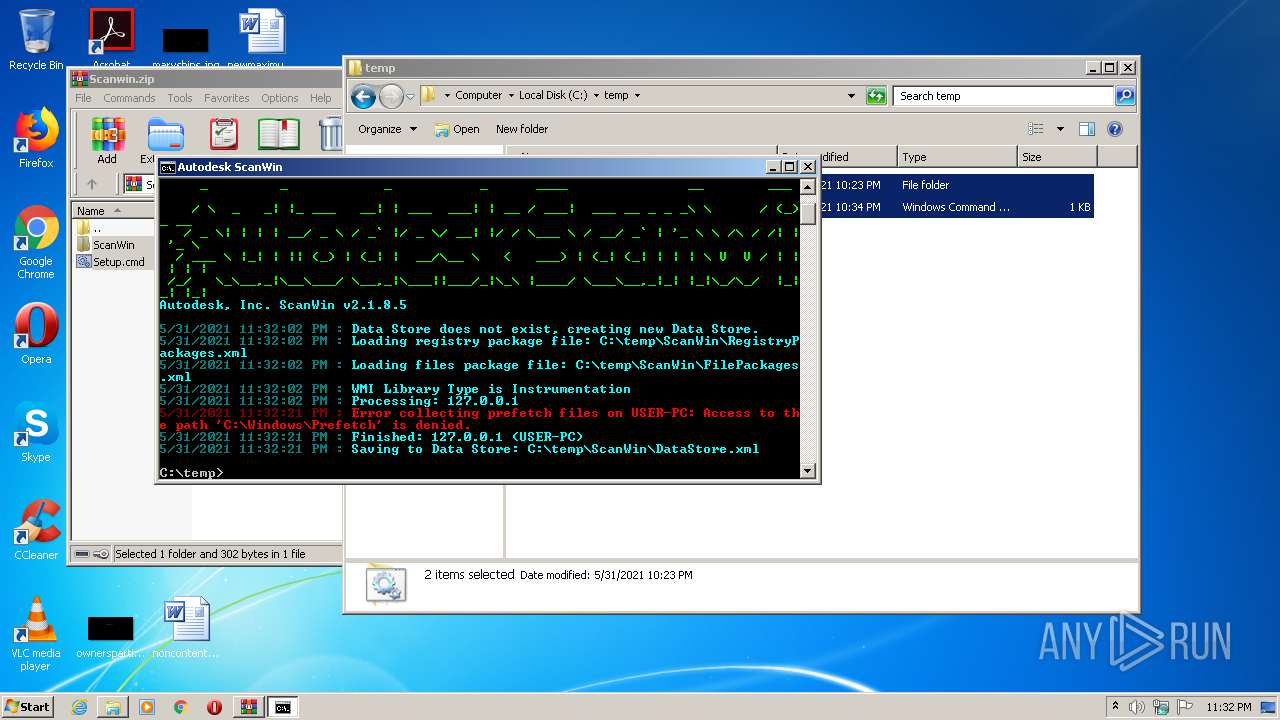Open the WinRAR Commands menu
The image size is (1280, 720).
(x=129, y=98)
